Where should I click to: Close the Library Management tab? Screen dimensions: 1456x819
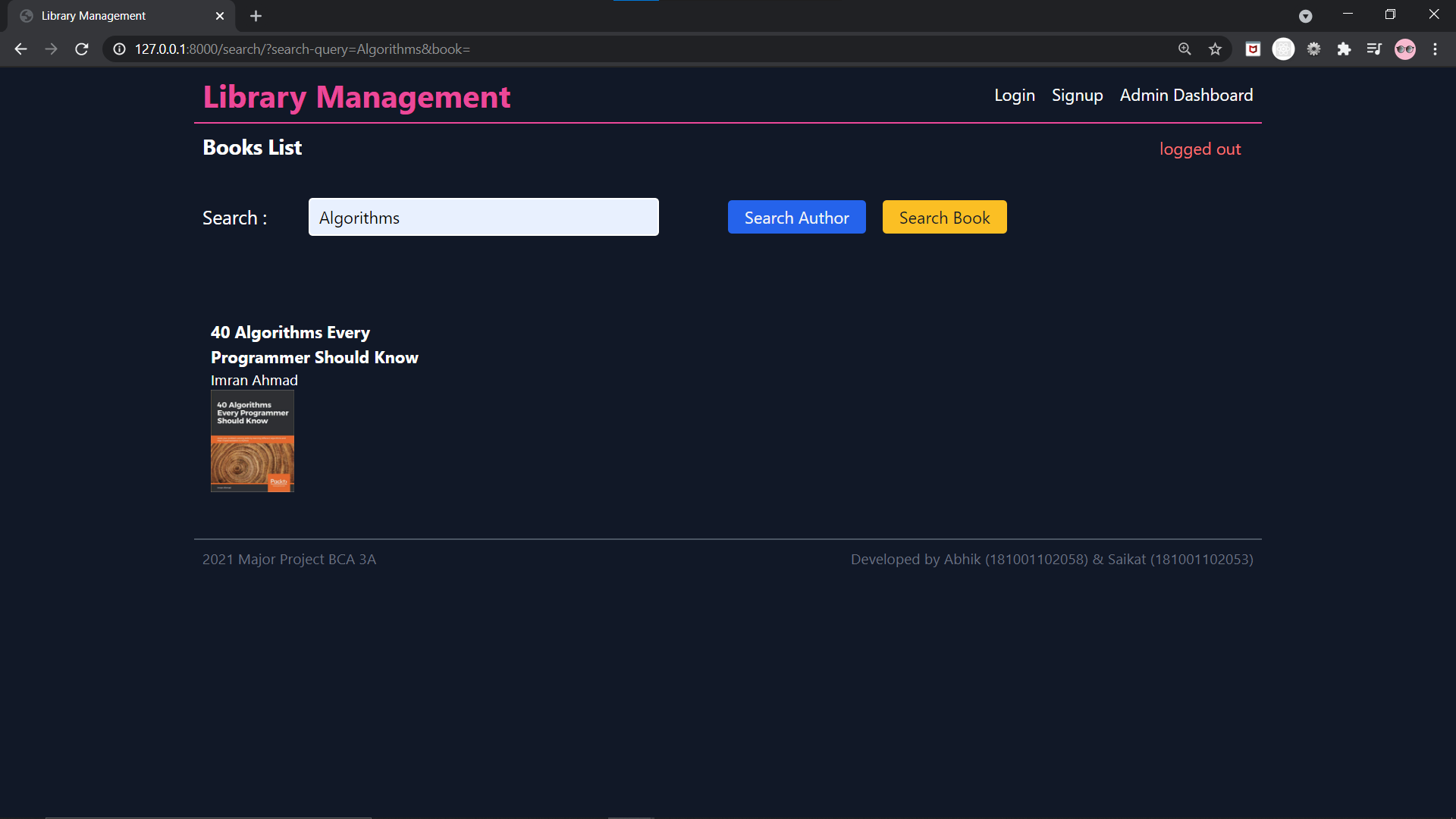220,16
